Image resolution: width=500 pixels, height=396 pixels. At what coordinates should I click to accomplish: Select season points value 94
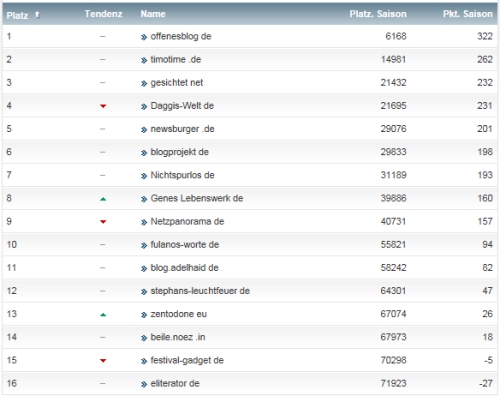click(x=487, y=245)
